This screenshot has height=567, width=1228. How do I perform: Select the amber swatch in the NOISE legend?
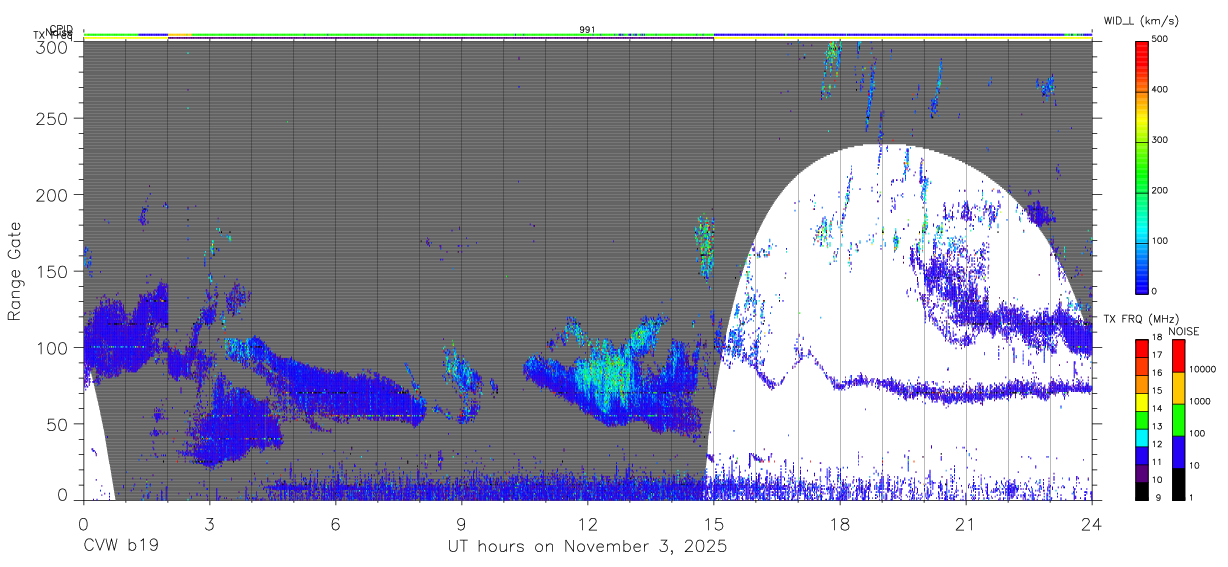[x=1177, y=388]
